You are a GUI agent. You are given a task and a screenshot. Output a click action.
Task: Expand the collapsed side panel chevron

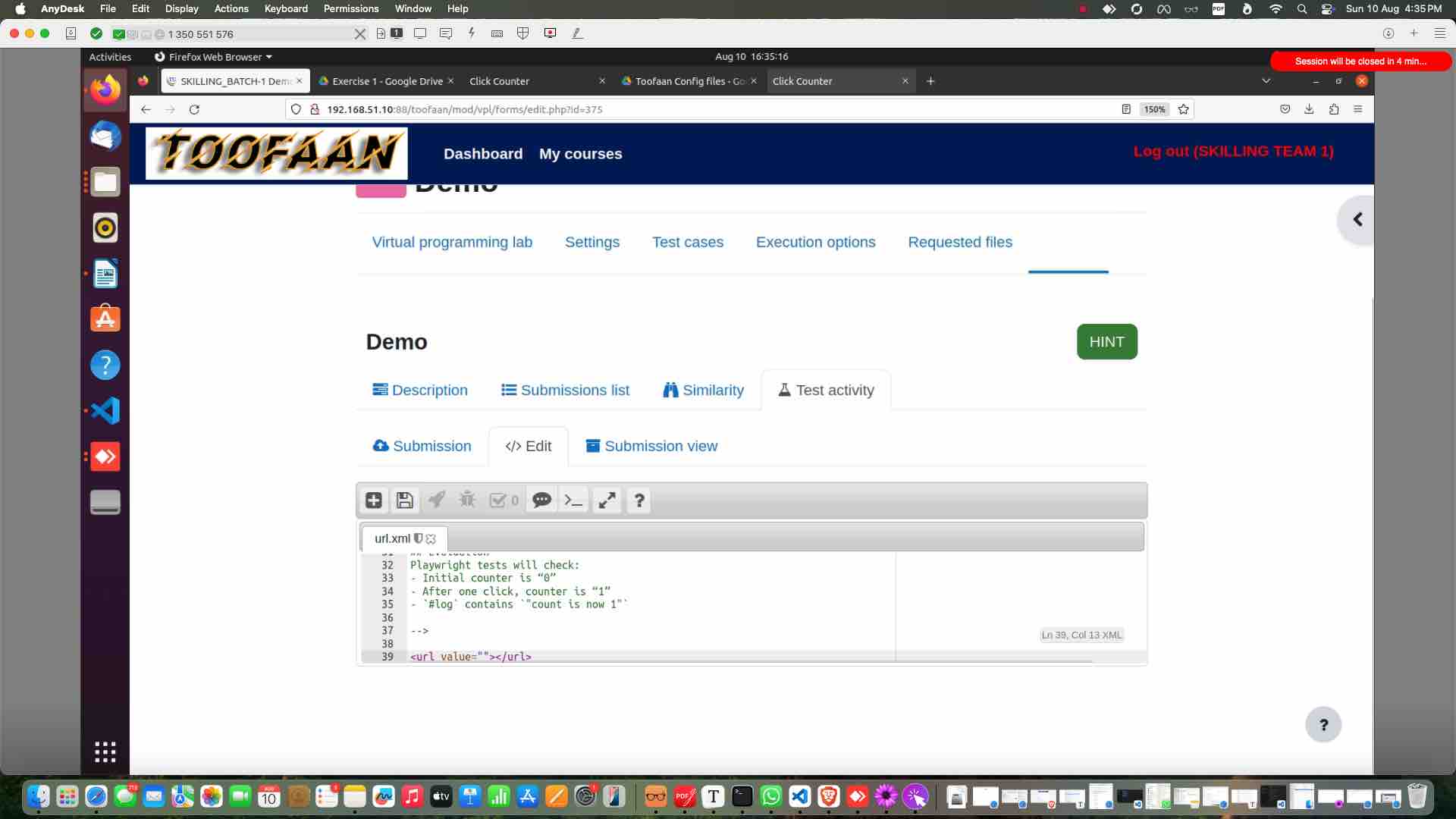click(1358, 219)
